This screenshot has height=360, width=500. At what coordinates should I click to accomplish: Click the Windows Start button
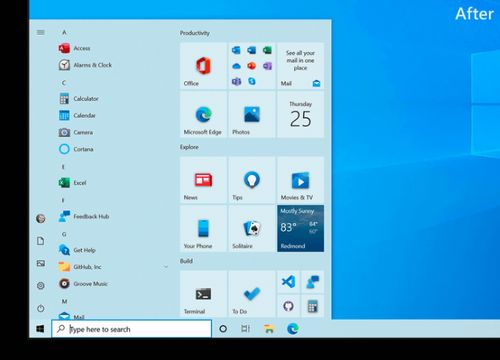tap(40, 329)
